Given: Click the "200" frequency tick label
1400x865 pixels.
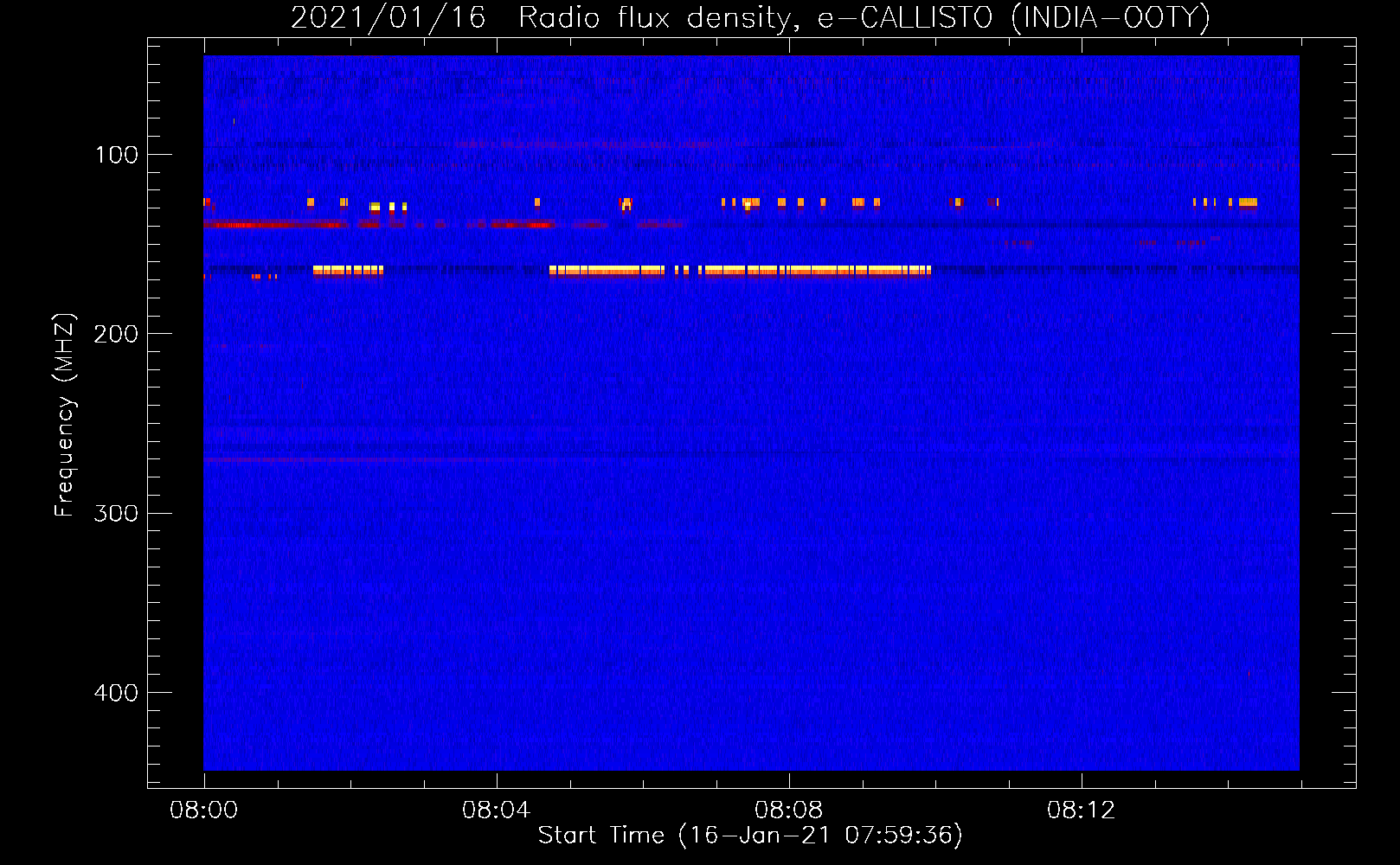Looking at the screenshot, I should pos(116,334).
